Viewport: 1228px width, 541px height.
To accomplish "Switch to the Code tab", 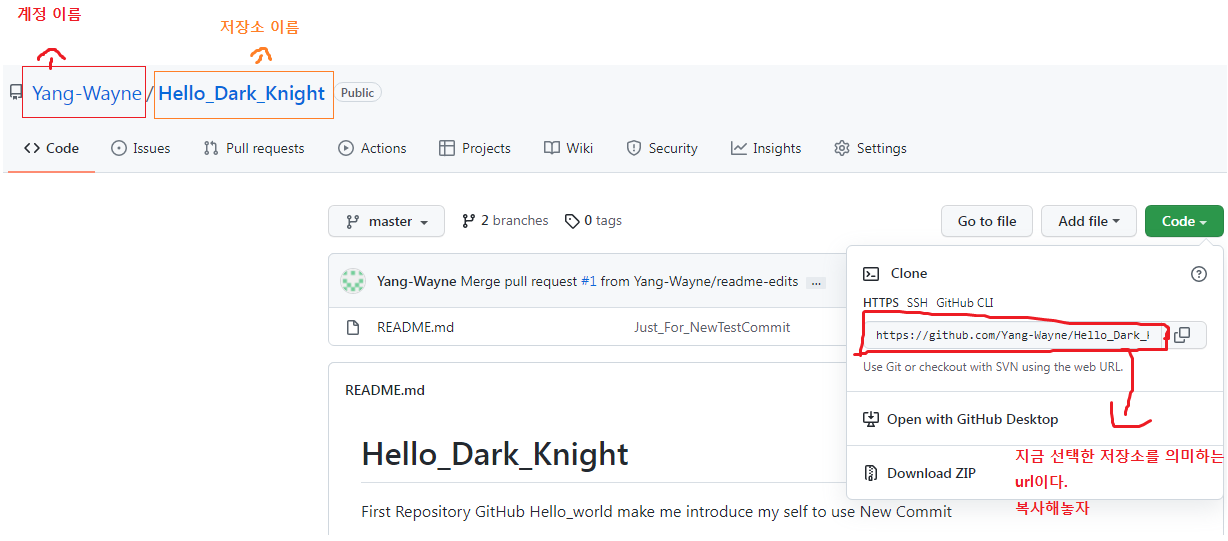I will pos(51,148).
